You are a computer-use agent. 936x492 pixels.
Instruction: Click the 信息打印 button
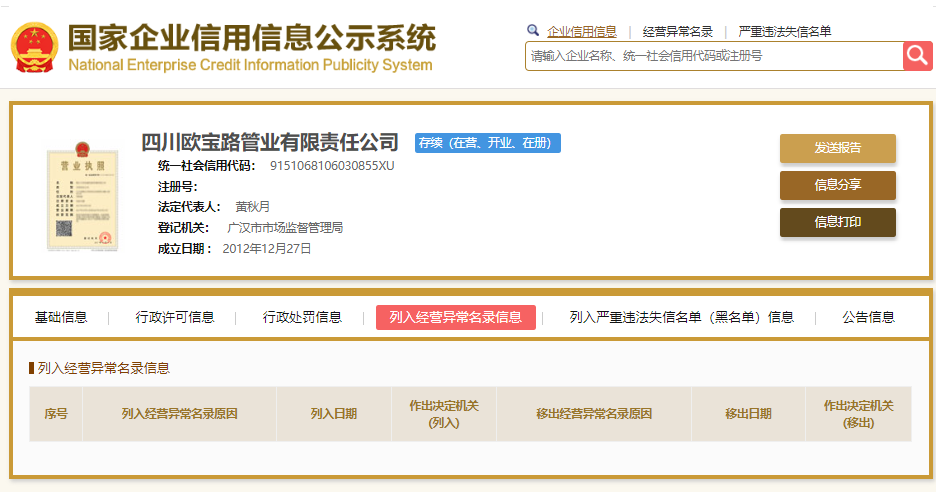[838, 222]
